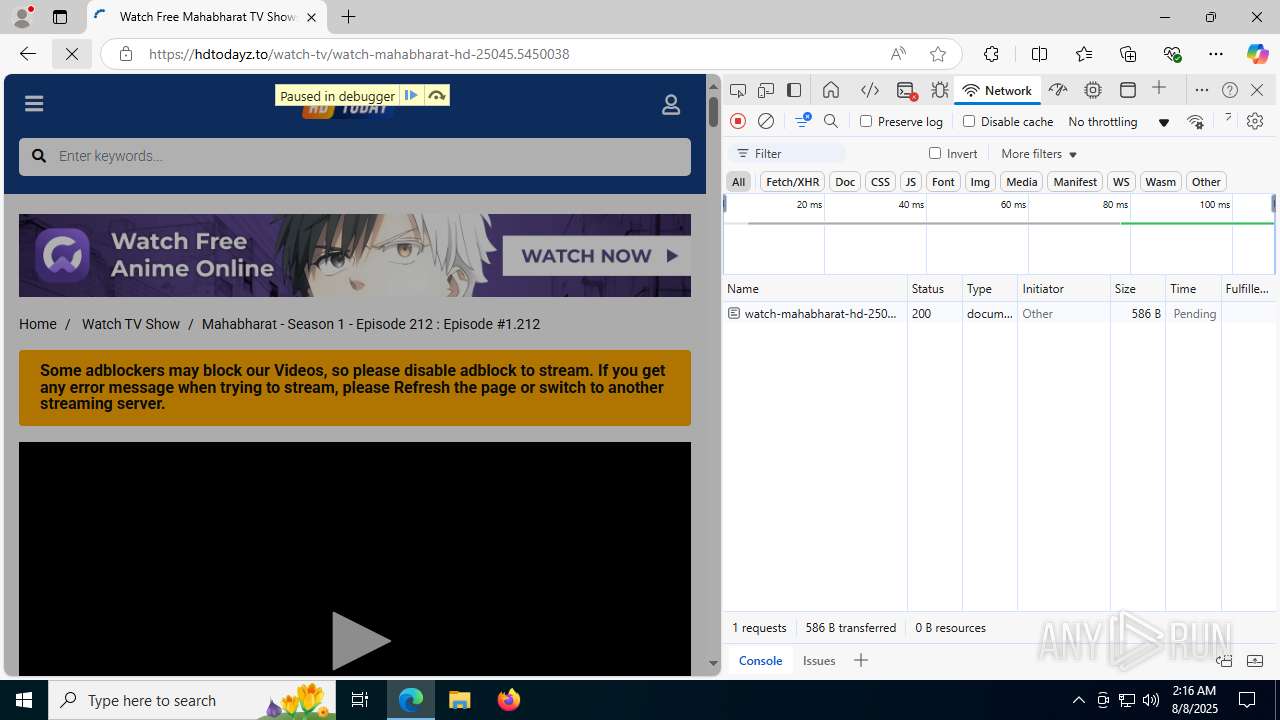1280x720 pixels.
Task: Open Network settings gear icon
Action: (x=1255, y=121)
